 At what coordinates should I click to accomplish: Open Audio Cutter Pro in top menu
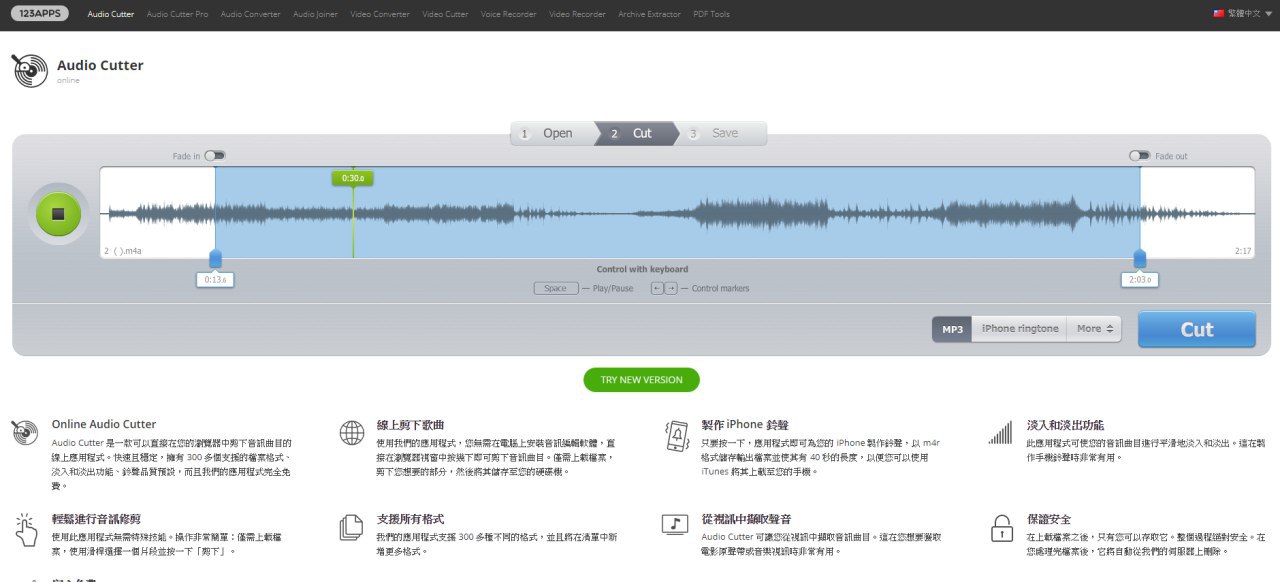(x=177, y=14)
